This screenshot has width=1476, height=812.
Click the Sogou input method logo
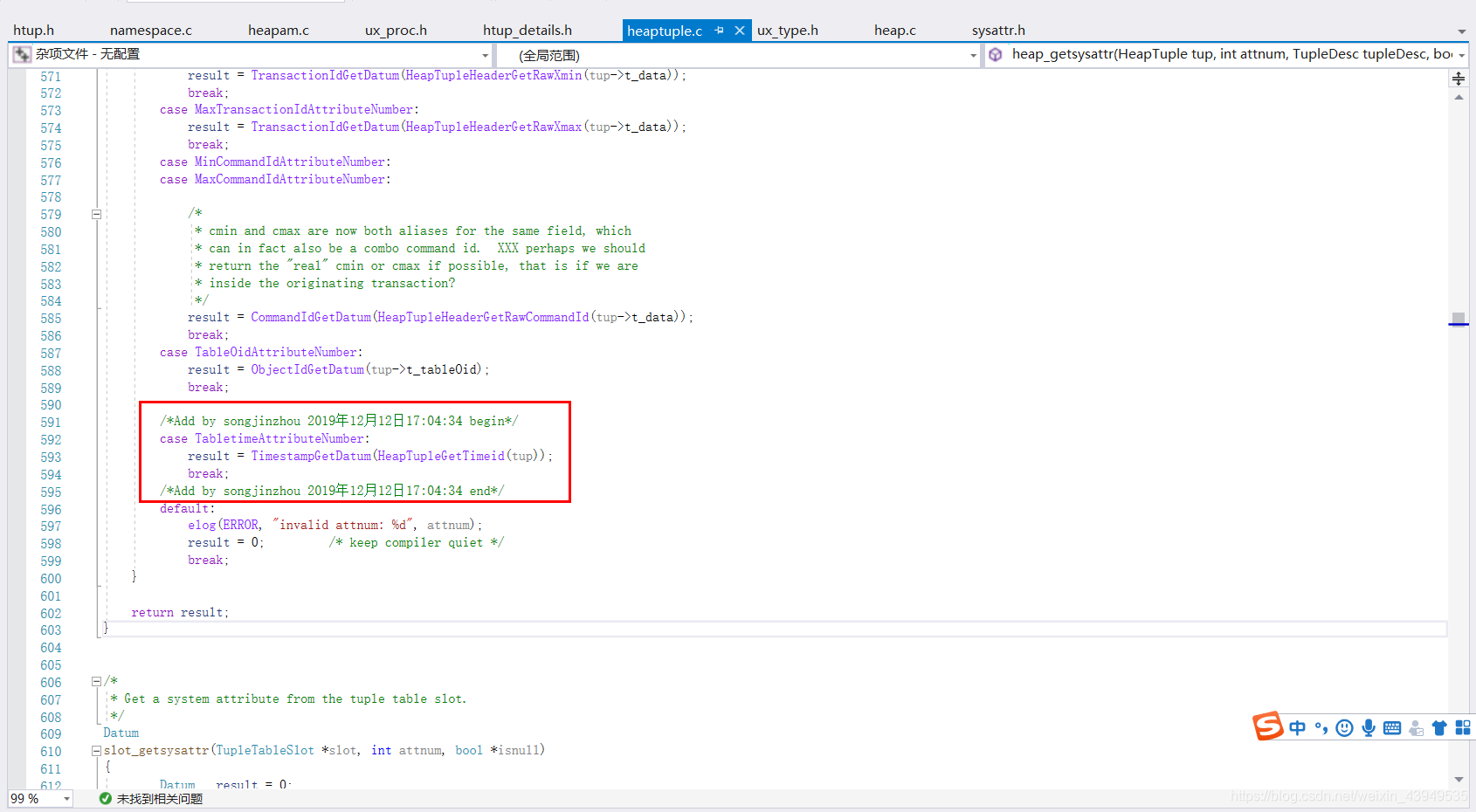pos(1268,726)
